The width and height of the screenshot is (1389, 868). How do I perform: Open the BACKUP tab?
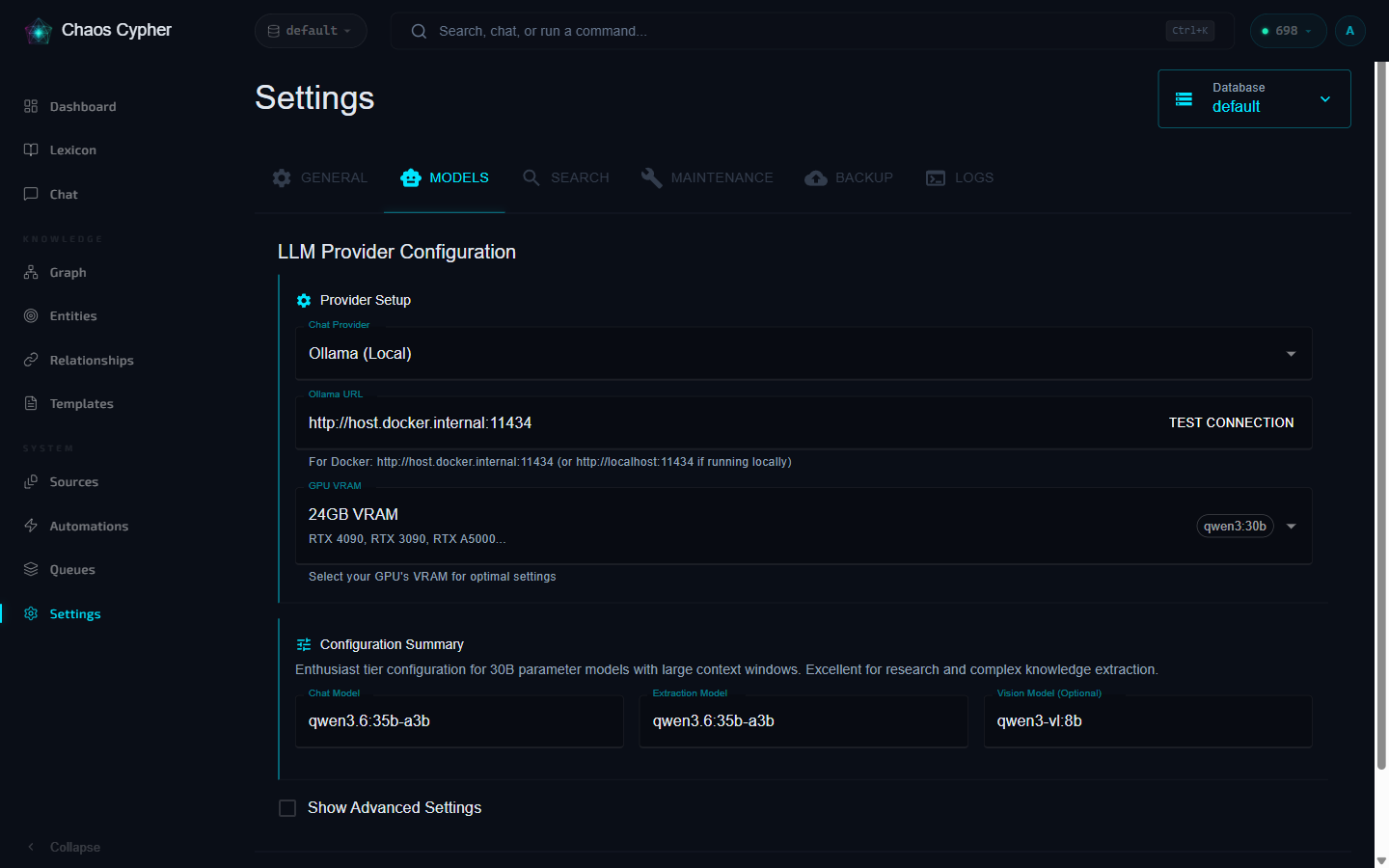pos(849,177)
